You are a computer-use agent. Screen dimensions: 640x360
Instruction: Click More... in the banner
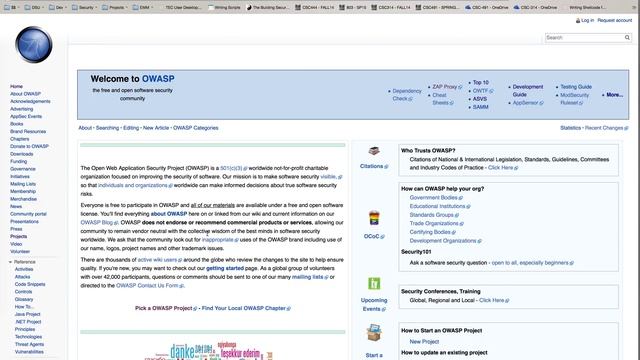pos(615,95)
